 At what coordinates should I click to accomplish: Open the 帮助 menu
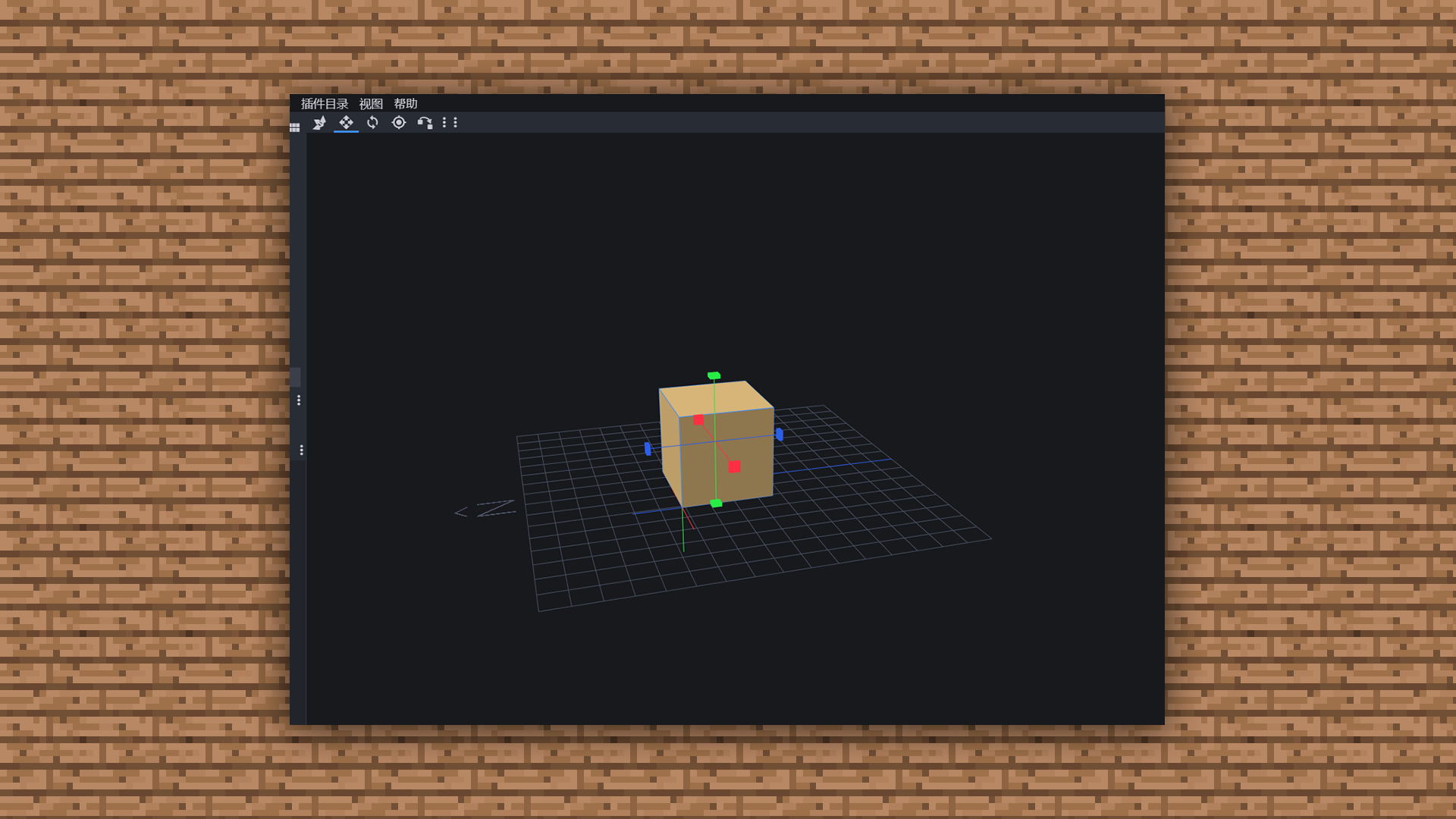(406, 104)
